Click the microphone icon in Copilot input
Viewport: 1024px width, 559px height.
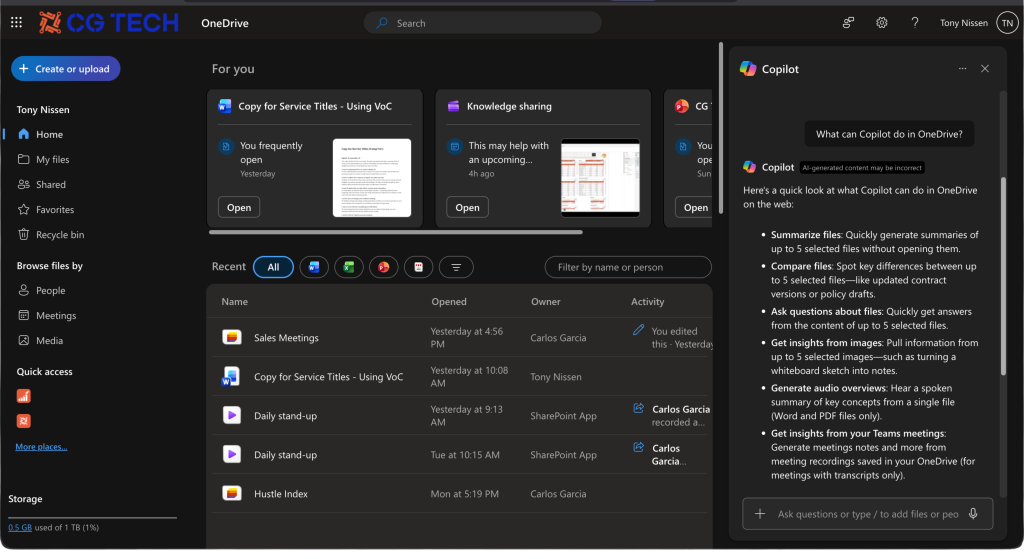click(x=973, y=513)
